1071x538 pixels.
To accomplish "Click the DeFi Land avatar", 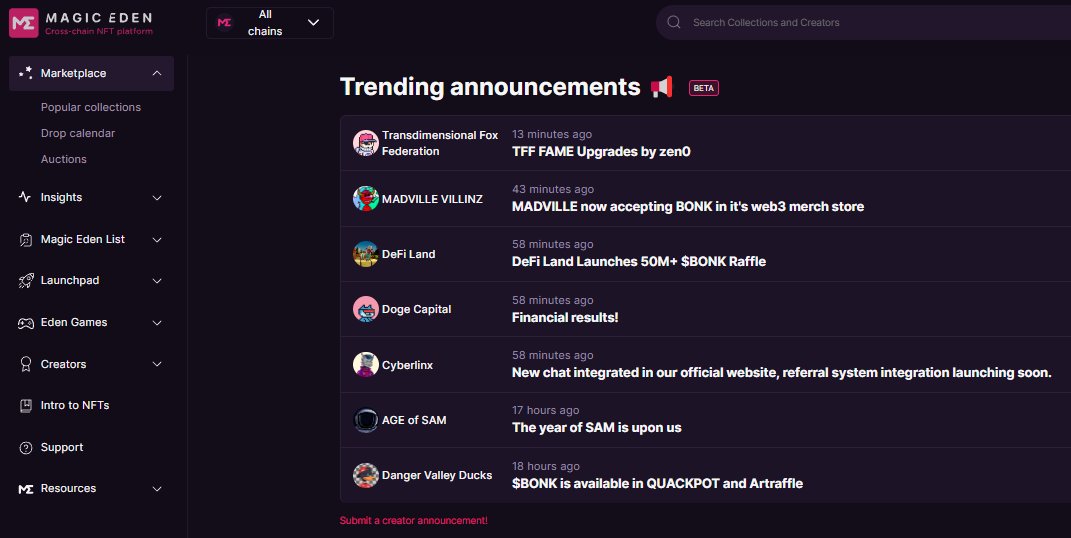I will (x=365, y=254).
